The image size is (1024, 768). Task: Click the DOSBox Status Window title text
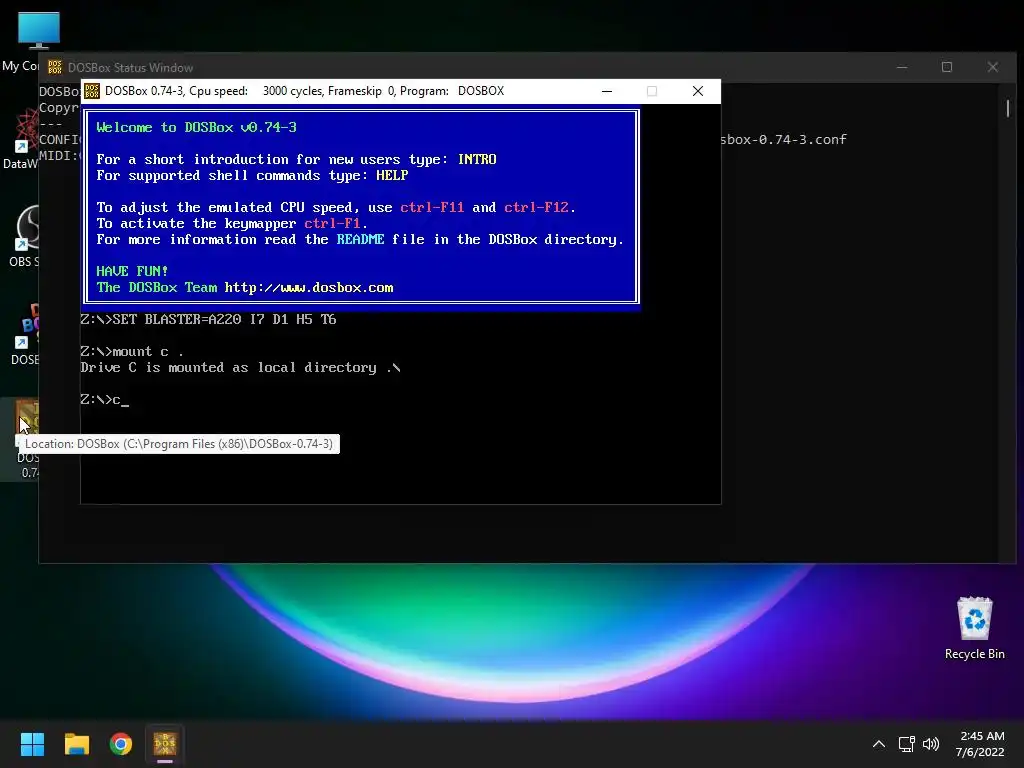point(131,67)
